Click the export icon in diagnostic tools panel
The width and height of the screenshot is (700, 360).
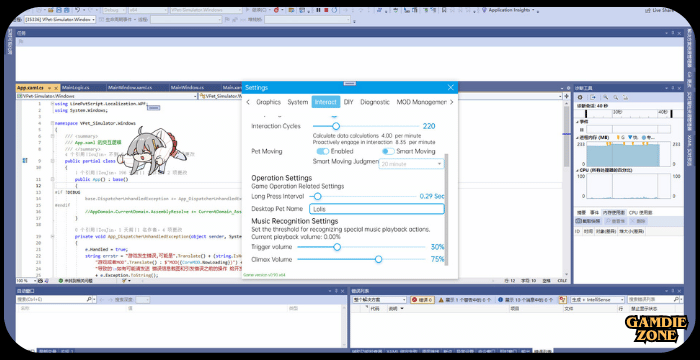coord(593,97)
